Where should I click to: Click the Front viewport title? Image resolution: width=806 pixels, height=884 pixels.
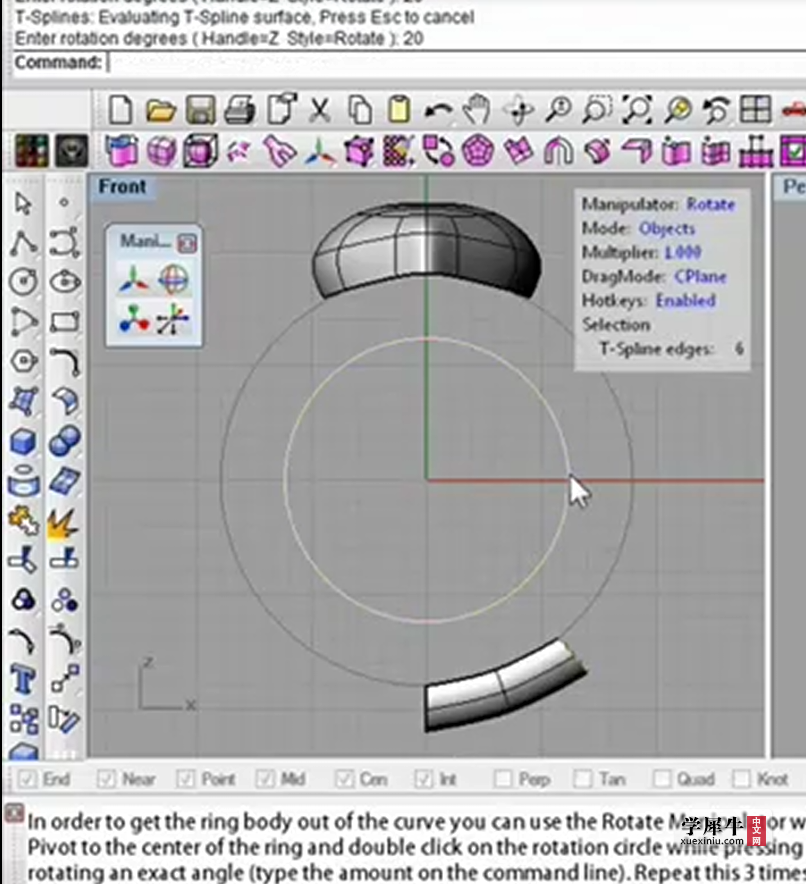click(122, 186)
